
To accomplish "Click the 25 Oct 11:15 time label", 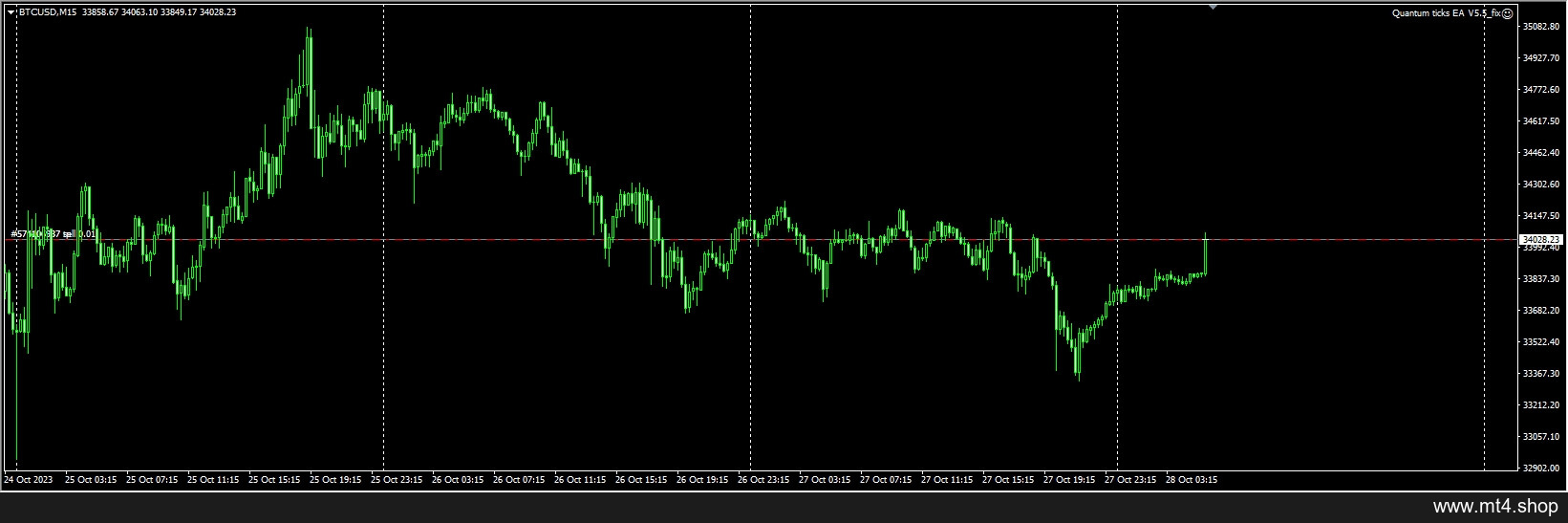I will tap(213, 479).
